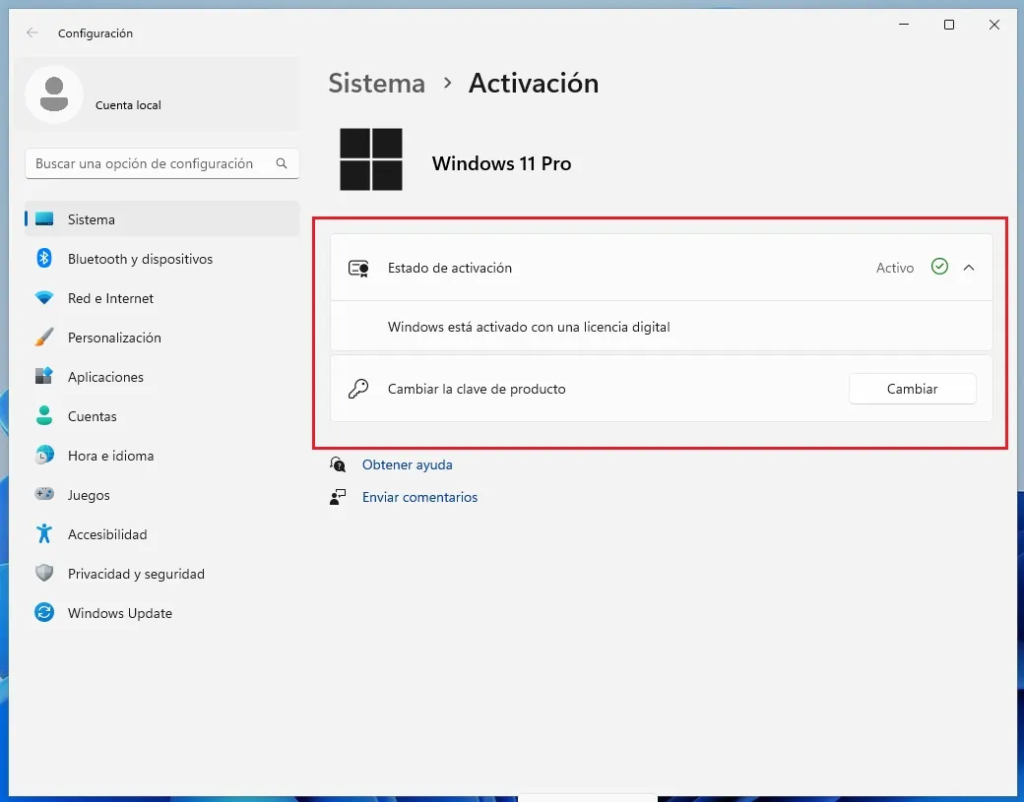
Task: Click the Windows 11 logo
Action: tap(371, 159)
